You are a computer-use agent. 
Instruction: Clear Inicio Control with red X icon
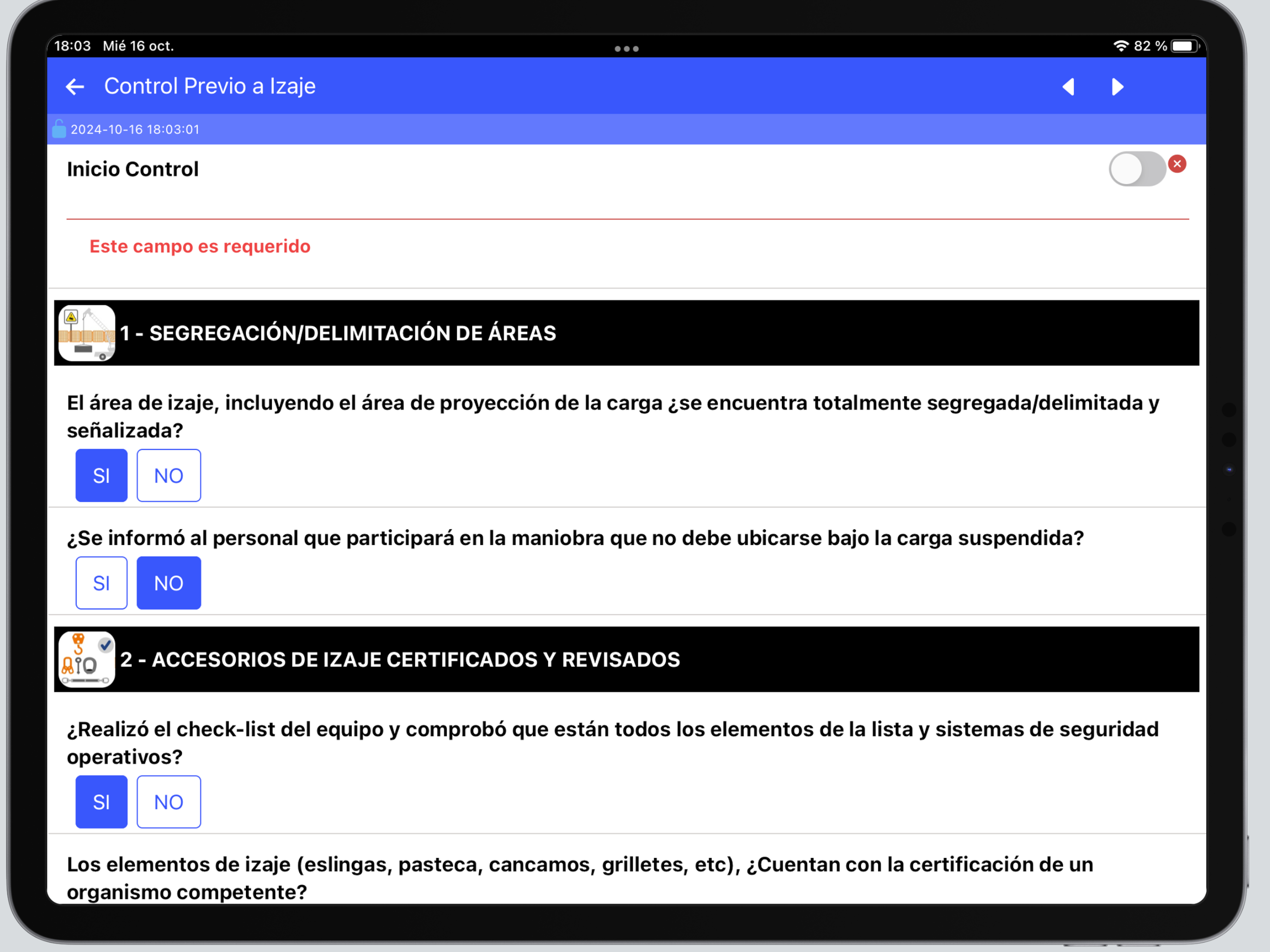(x=1178, y=164)
